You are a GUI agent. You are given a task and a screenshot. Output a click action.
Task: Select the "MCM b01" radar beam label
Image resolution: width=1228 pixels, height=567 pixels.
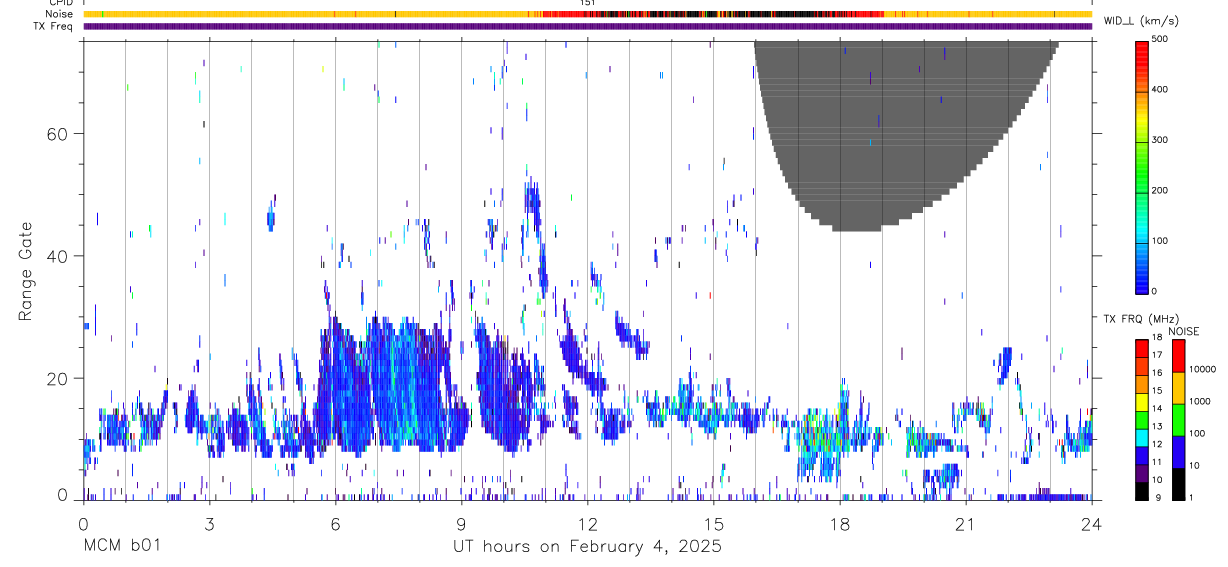click(x=121, y=546)
